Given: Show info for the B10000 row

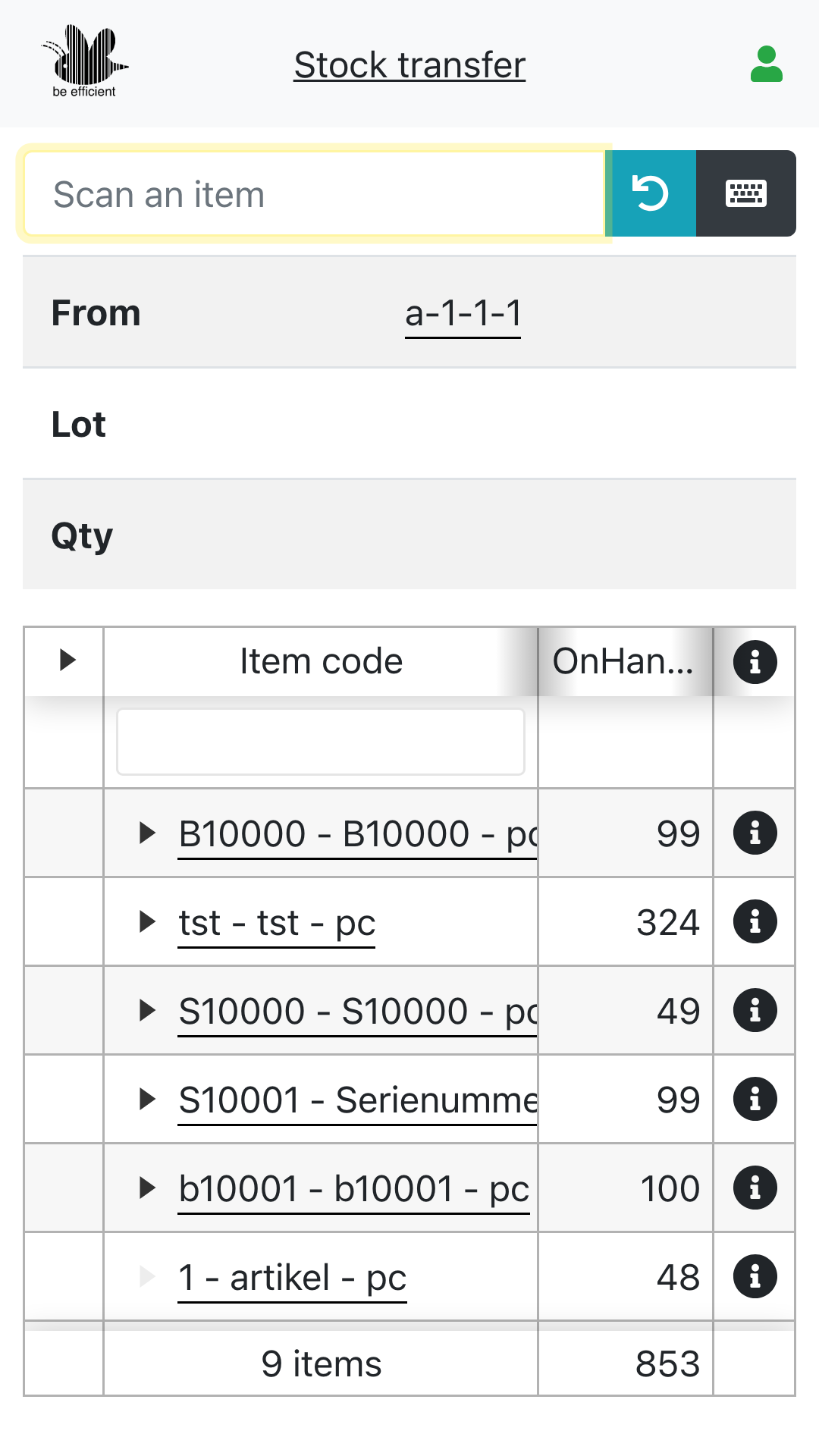Looking at the screenshot, I should click(x=755, y=833).
